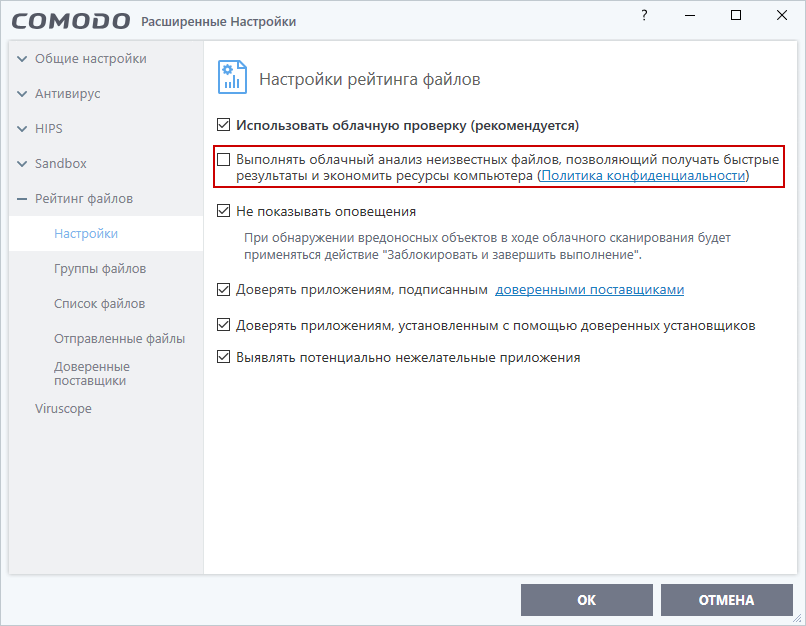Open 'Список файлов' sub-item
This screenshot has width=806, height=626.
point(99,304)
